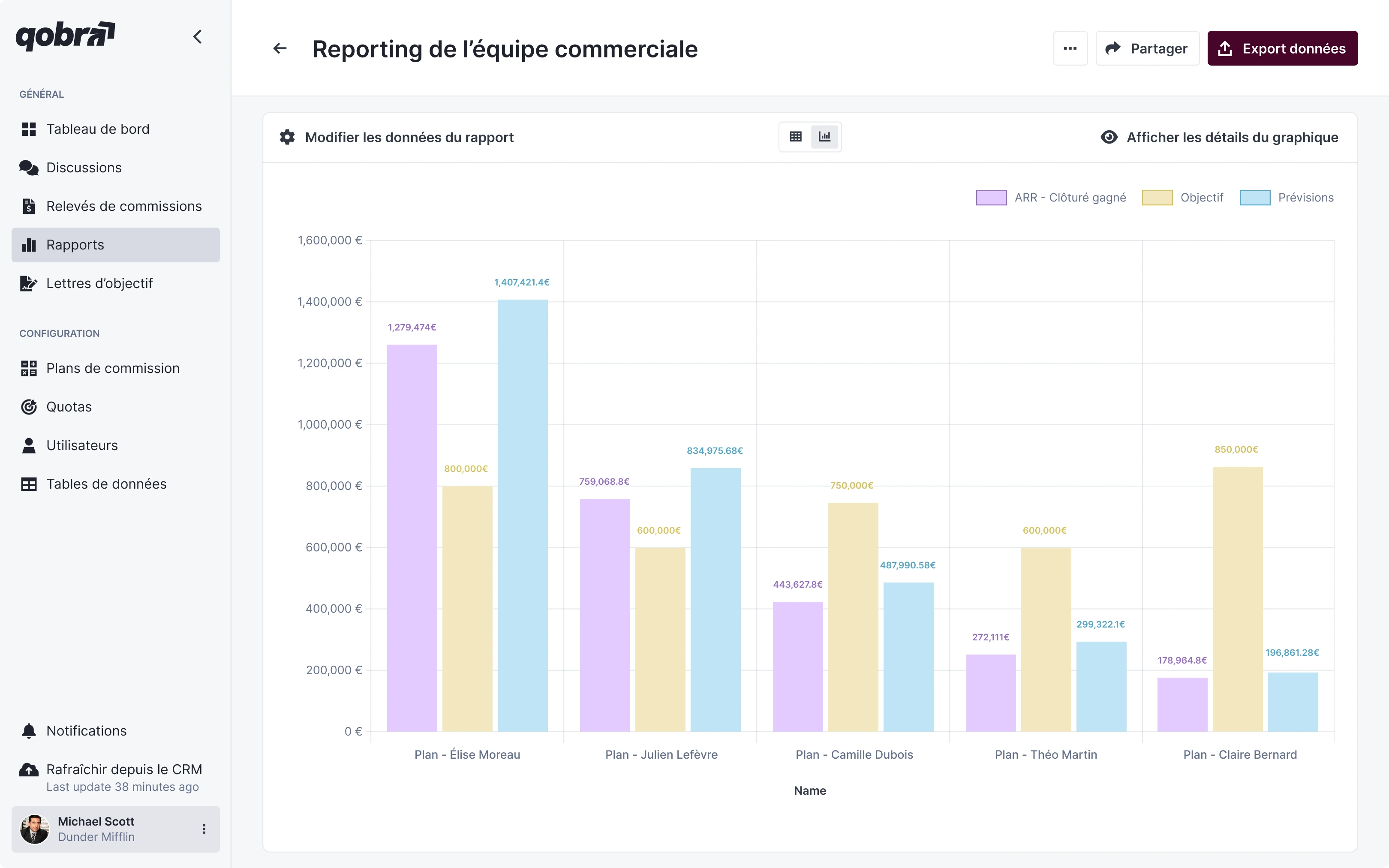The width and height of the screenshot is (1389, 868).
Task: Click the gear icon to modify report data
Action: click(287, 137)
